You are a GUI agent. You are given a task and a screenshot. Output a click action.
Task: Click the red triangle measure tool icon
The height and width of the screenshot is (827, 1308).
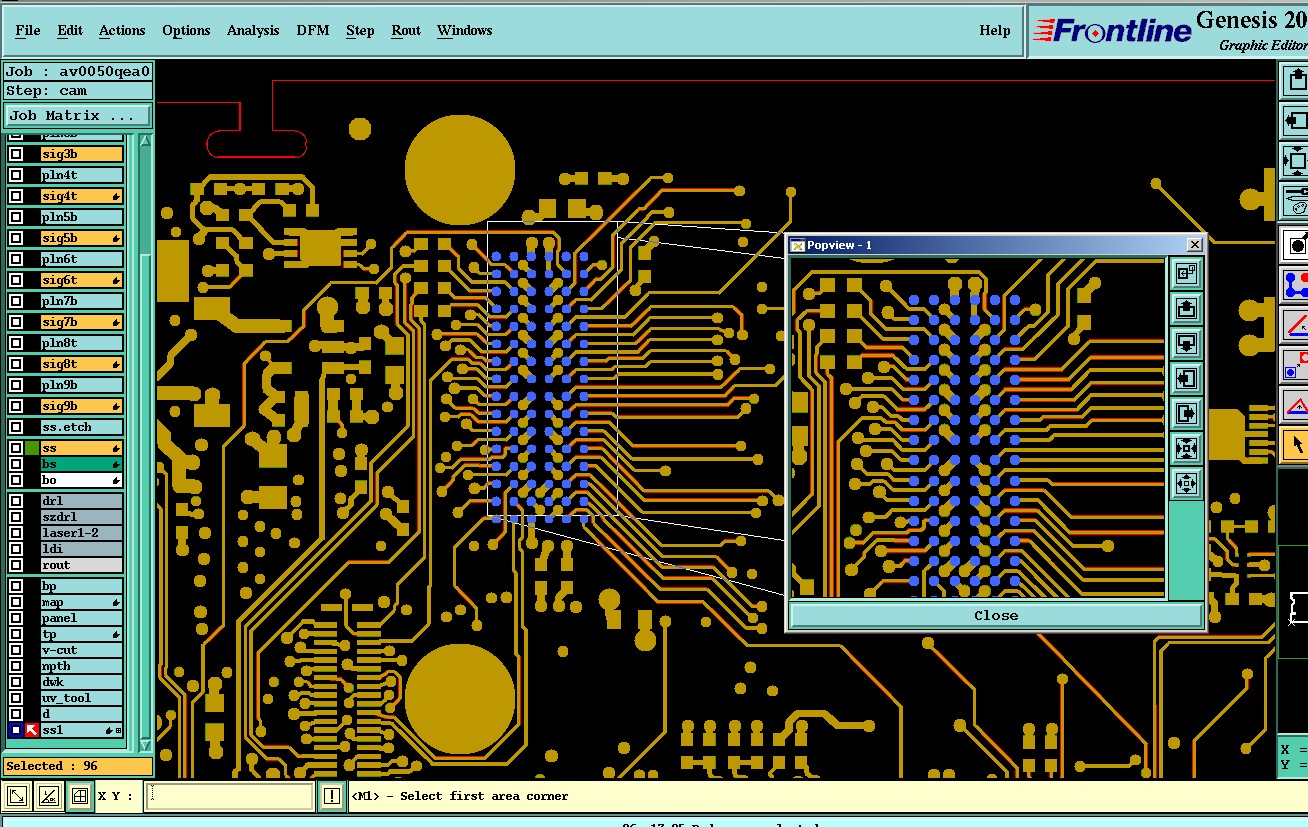(x=1296, y=405)
